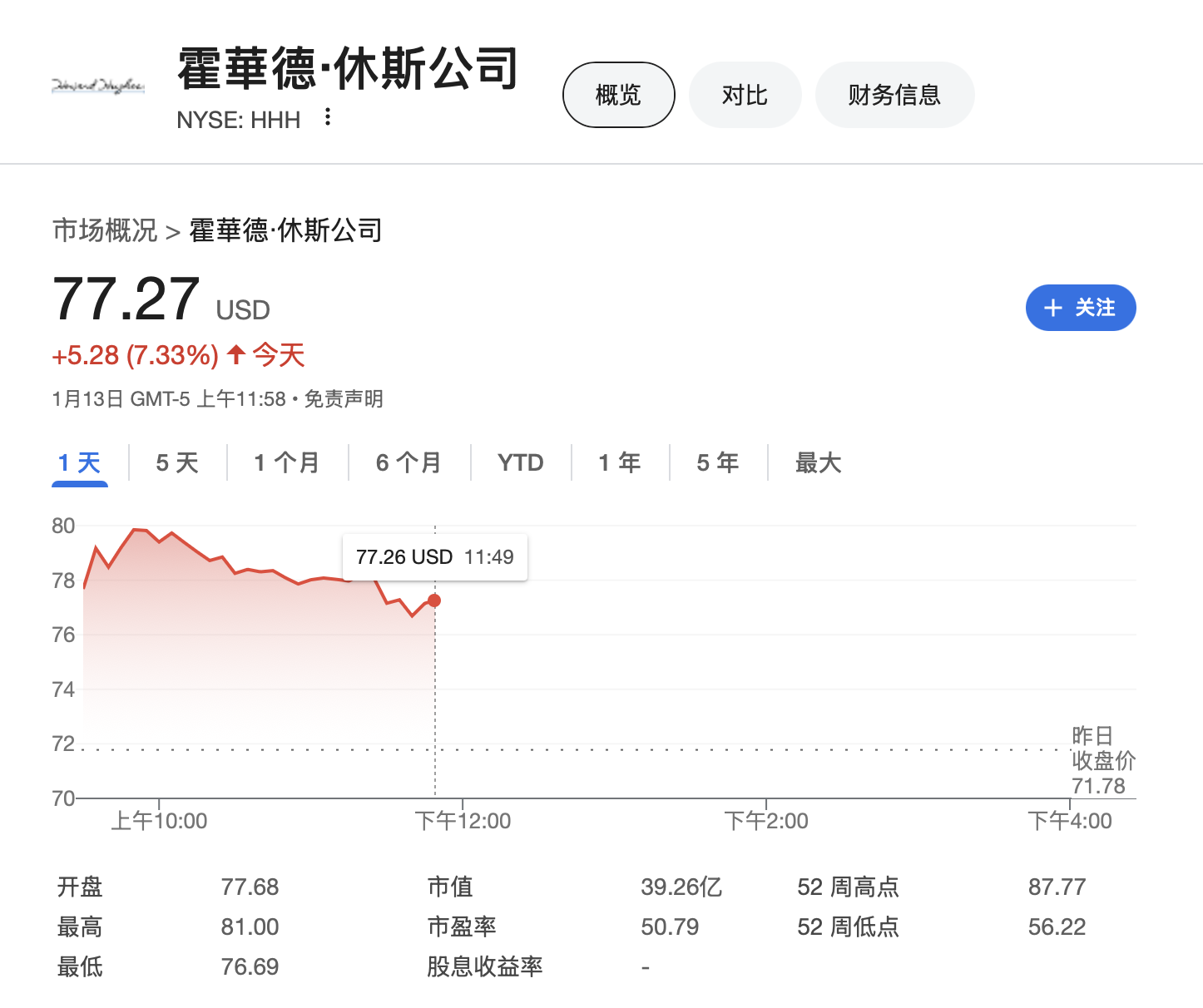Image resolution: width=1203 pixels, height=1008 pixels.
Task: Open the three-dot overflow menu next to NYSE: HHH
Action: click(328, 116)
